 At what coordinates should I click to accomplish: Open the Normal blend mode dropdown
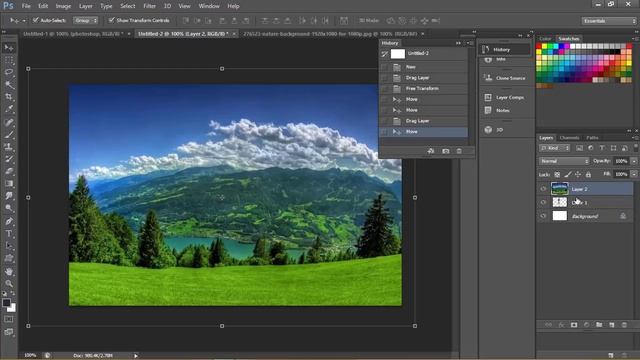click(564, 161)
